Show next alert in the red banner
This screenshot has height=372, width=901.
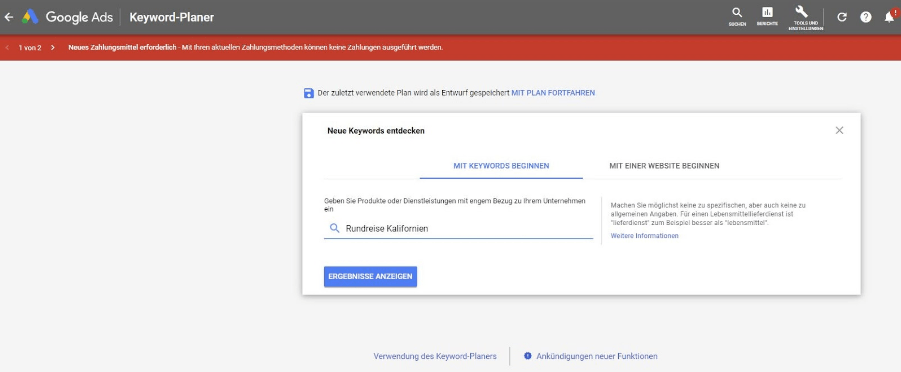tap(52, 48)
